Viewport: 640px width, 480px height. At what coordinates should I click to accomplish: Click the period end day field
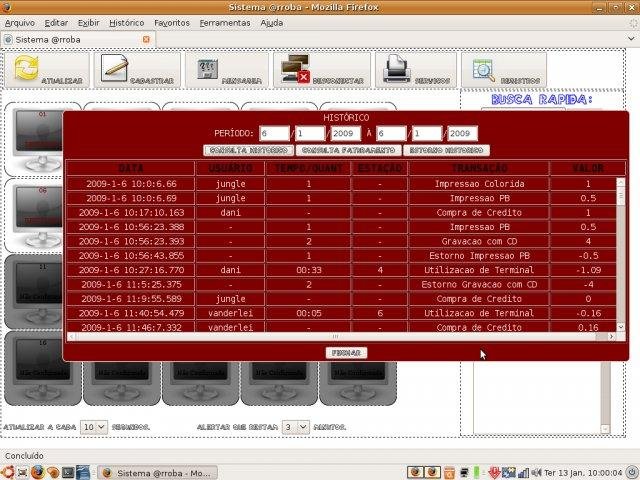click(x=391, y=133)
